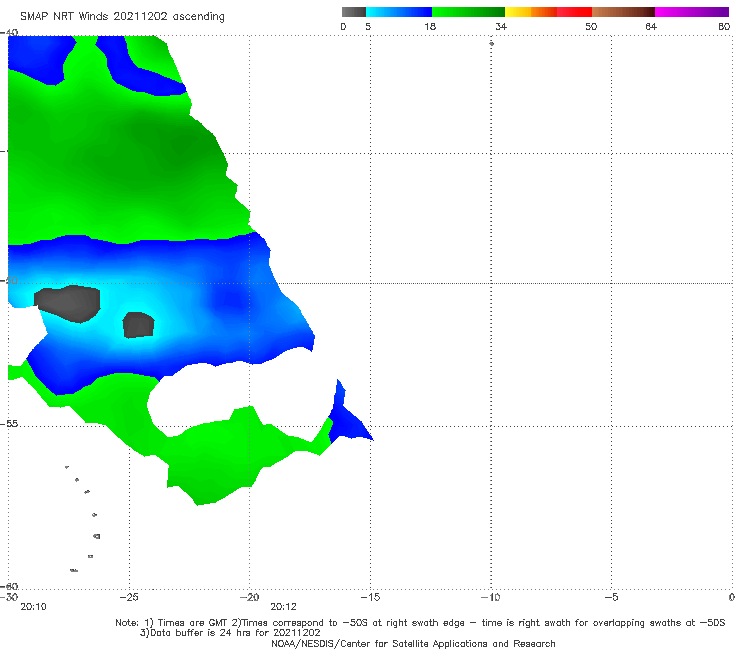Click the gray segment of the wind color bar

353,12
